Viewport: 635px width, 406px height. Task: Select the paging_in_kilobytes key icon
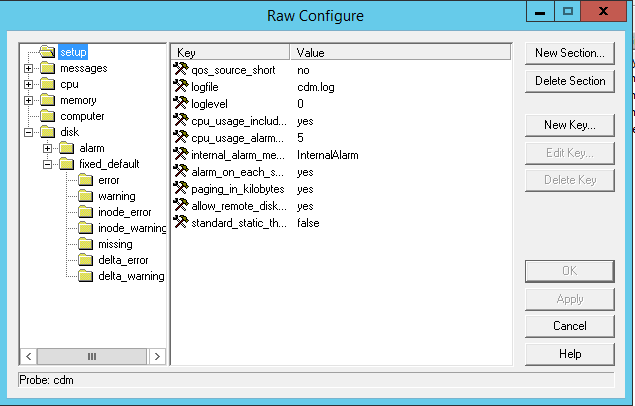(181, 189)
